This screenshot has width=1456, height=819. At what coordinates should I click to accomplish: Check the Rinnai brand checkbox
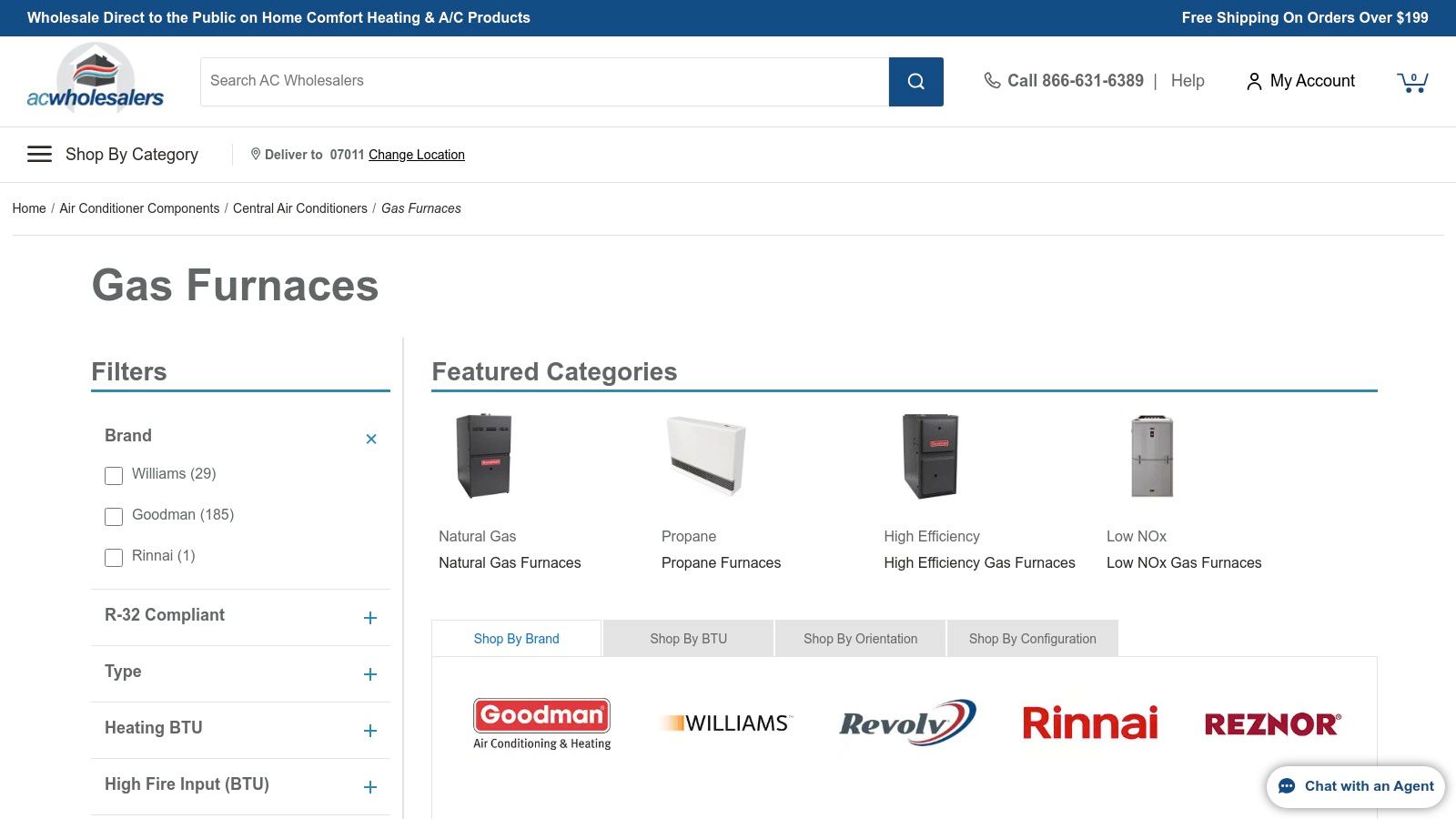pos(113,557)
